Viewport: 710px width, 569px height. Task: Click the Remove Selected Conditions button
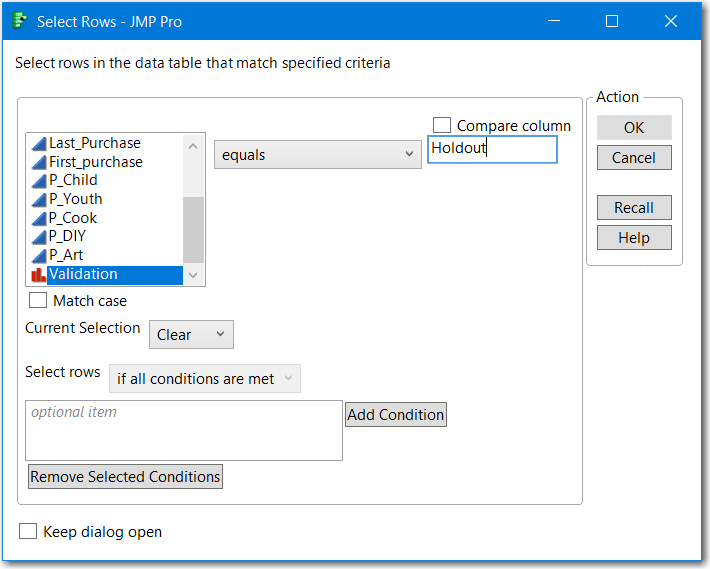[x=125, y=477]
